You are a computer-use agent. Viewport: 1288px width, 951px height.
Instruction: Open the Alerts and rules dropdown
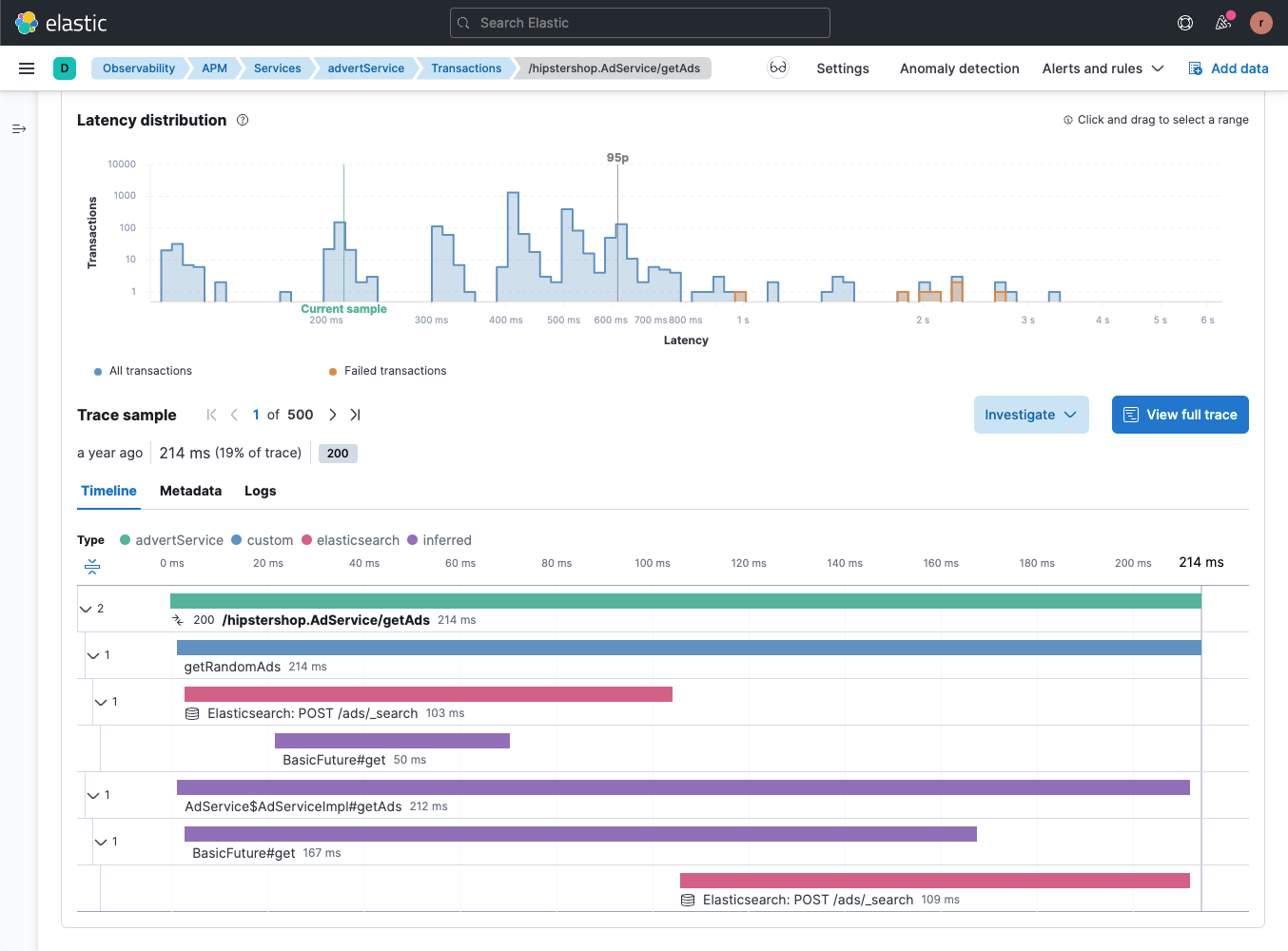tap(1103, 68)
